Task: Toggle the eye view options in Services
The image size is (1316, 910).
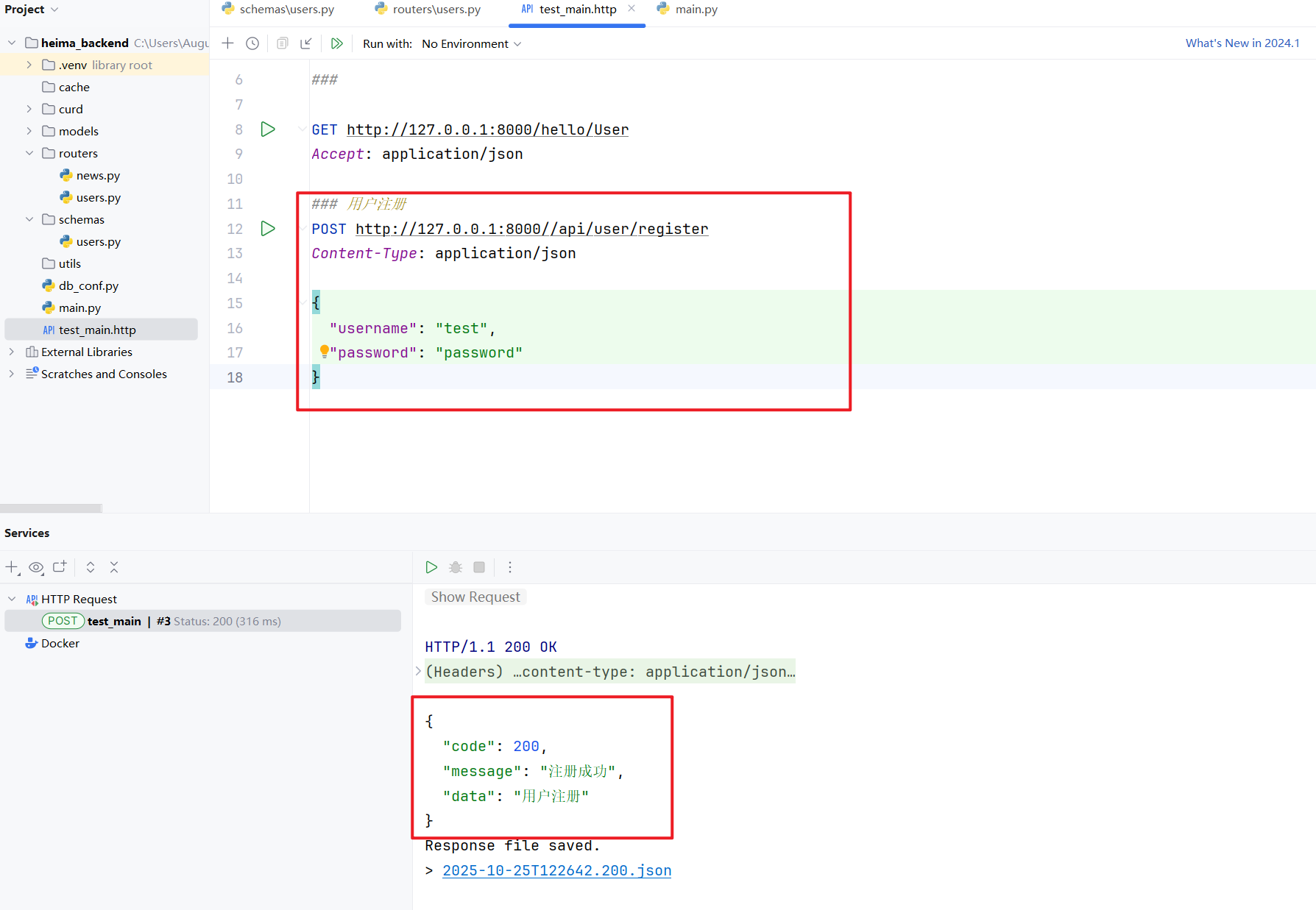Action: pyautogui.click(x=36, y=567)
